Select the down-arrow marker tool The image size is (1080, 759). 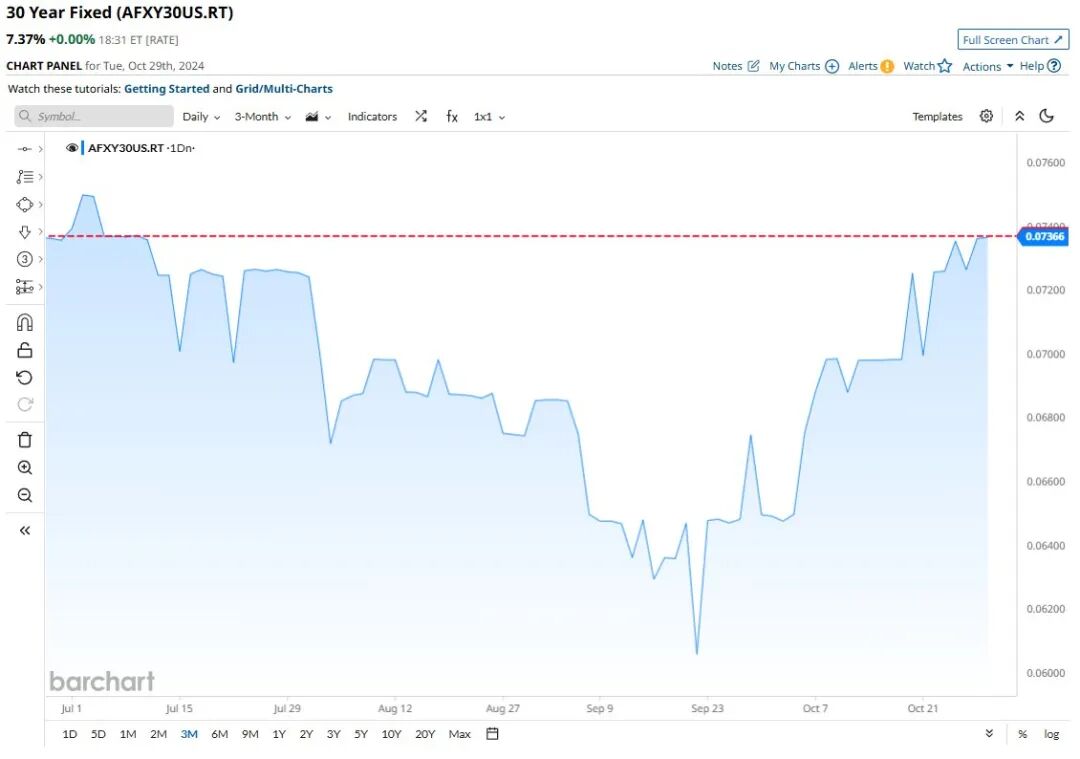tap(25, 232)
